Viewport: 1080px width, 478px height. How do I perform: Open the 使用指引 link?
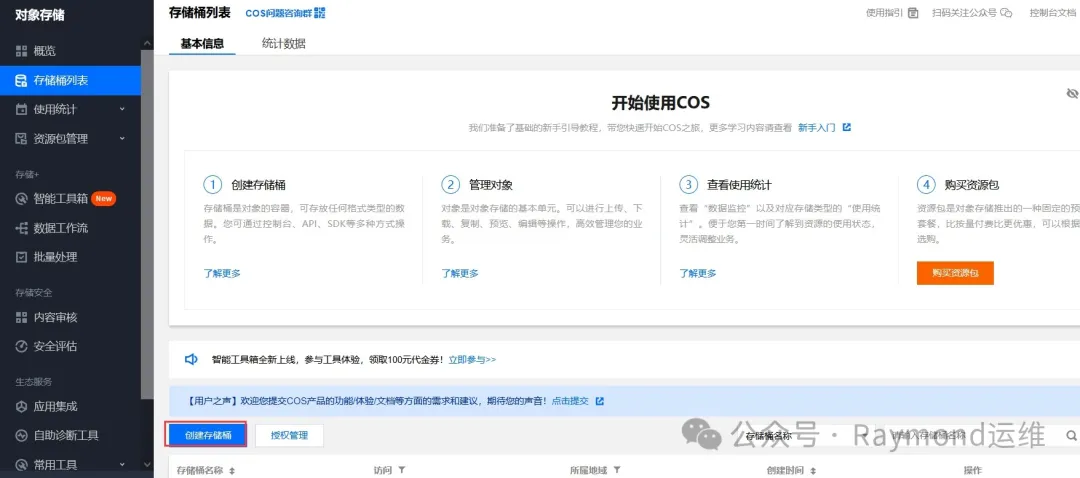pos(884,12)
